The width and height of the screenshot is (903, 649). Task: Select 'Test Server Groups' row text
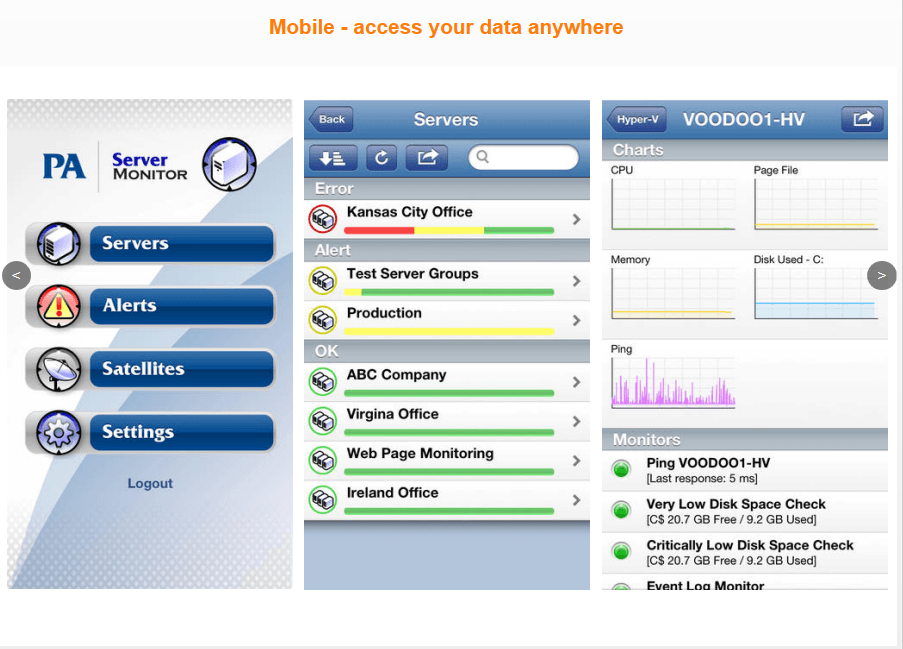point(412,274)
